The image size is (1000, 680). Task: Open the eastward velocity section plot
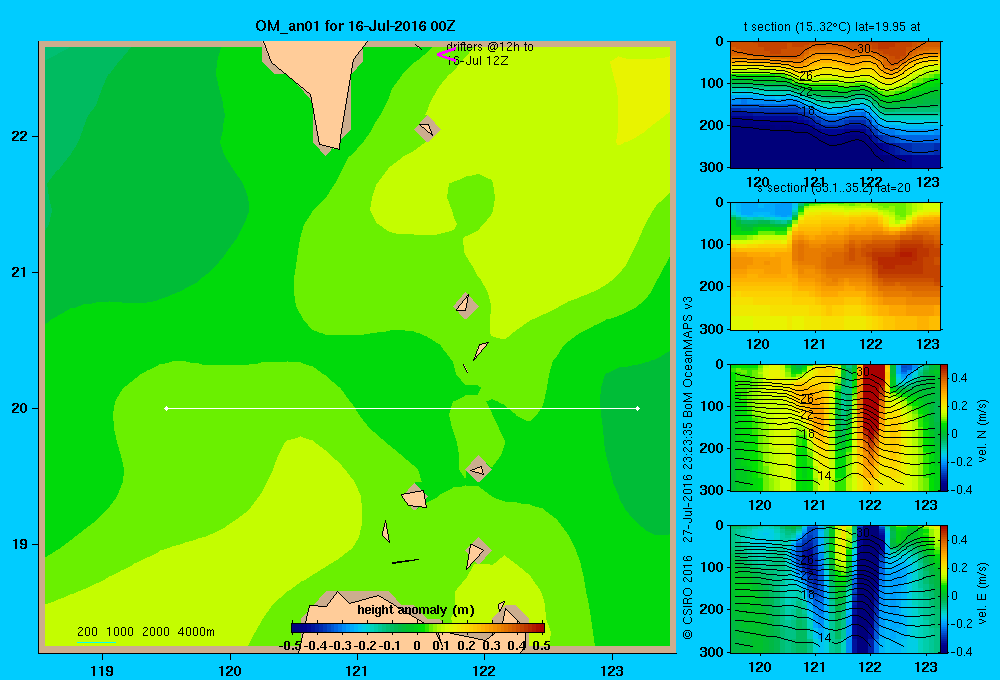pos(835,589)
